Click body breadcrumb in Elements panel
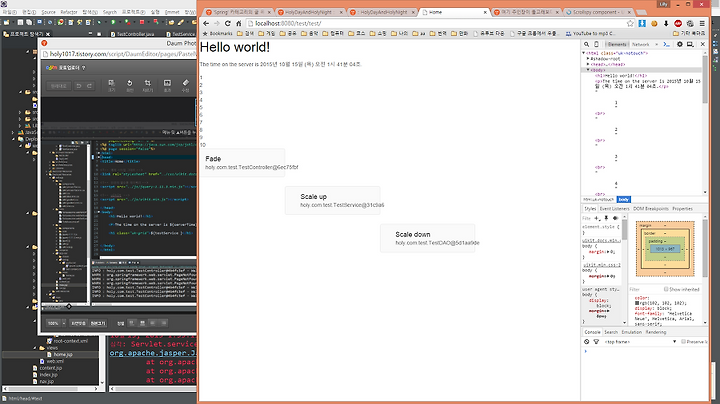The width and height of the screenshot is (720, 404). 624,199
